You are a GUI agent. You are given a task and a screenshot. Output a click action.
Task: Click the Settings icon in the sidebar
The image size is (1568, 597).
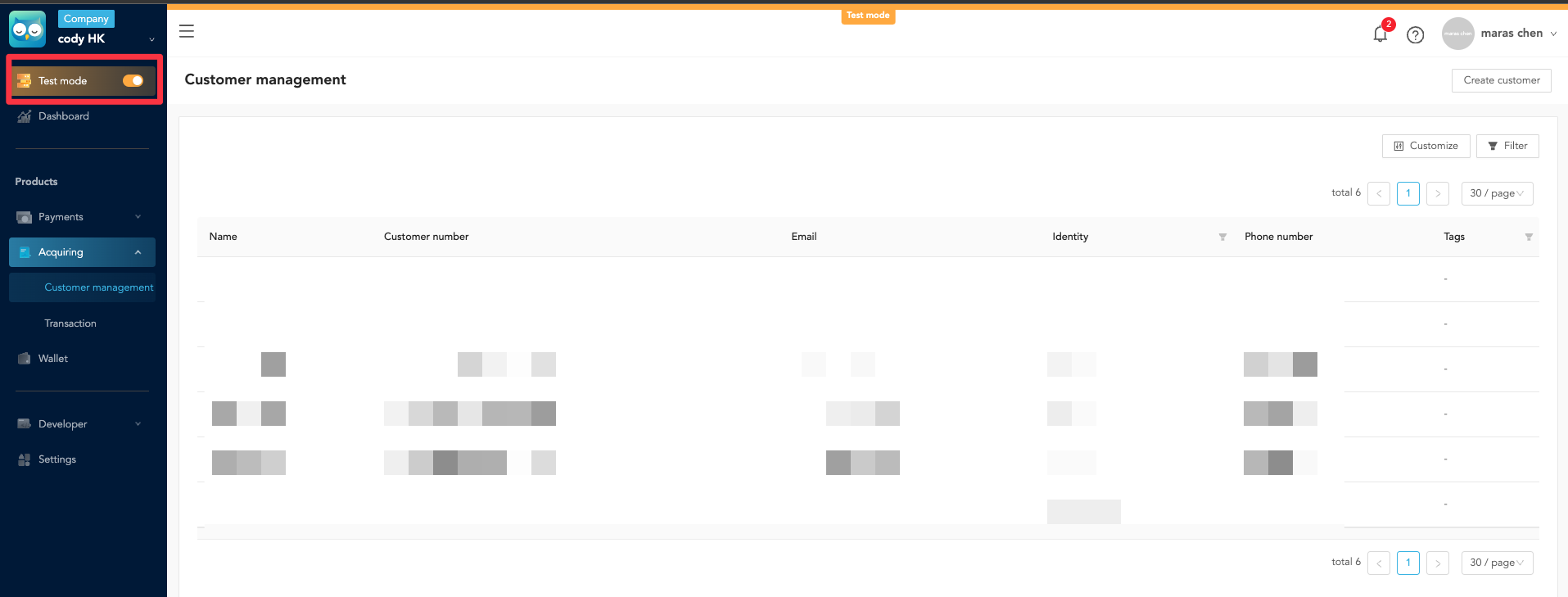pos(25,459)
